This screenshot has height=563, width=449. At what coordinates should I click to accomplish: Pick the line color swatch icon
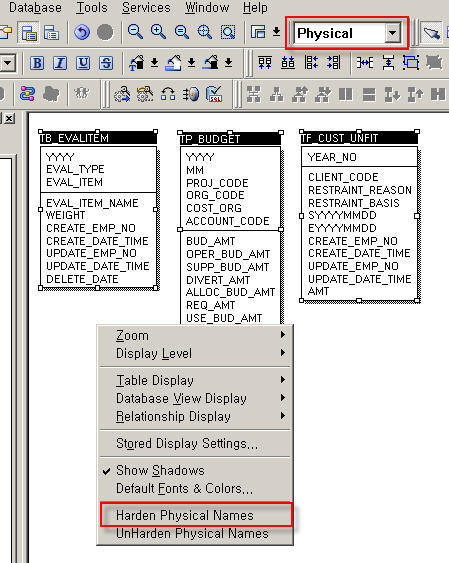(x=211, y=63)
